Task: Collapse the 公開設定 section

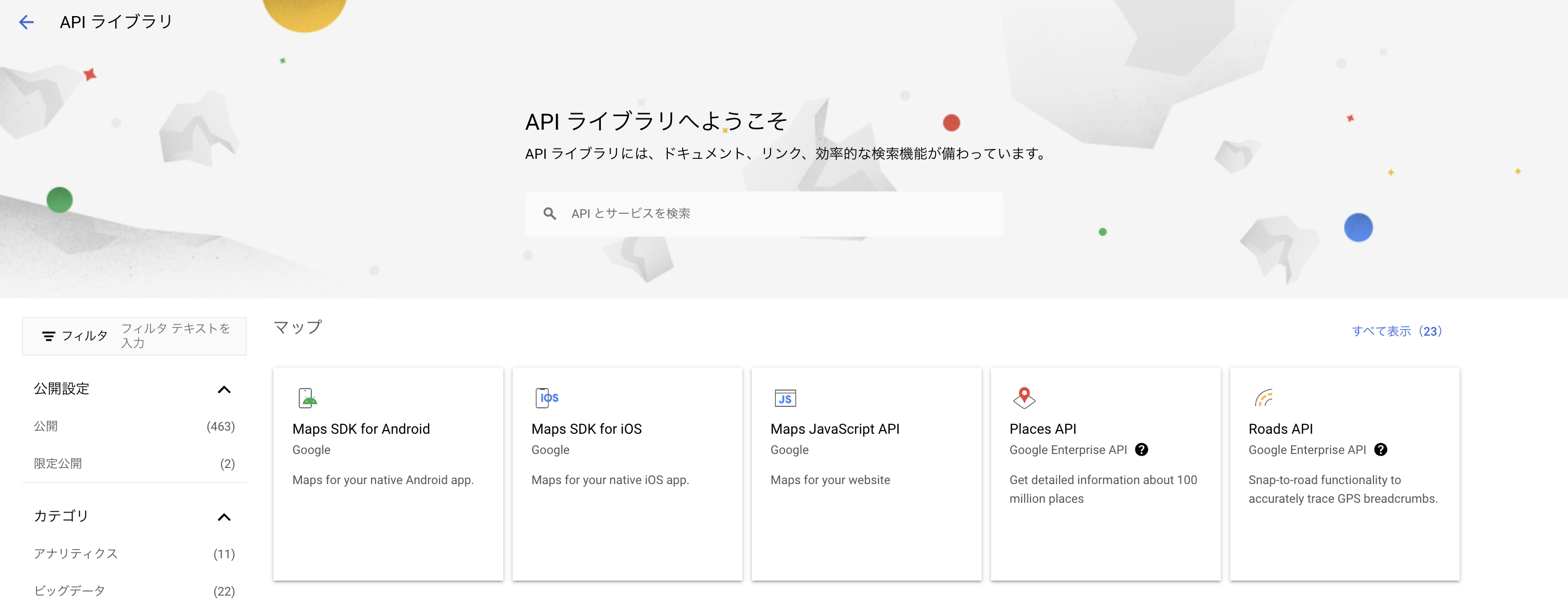Action: pyautogui.click(x=224, y=390)
